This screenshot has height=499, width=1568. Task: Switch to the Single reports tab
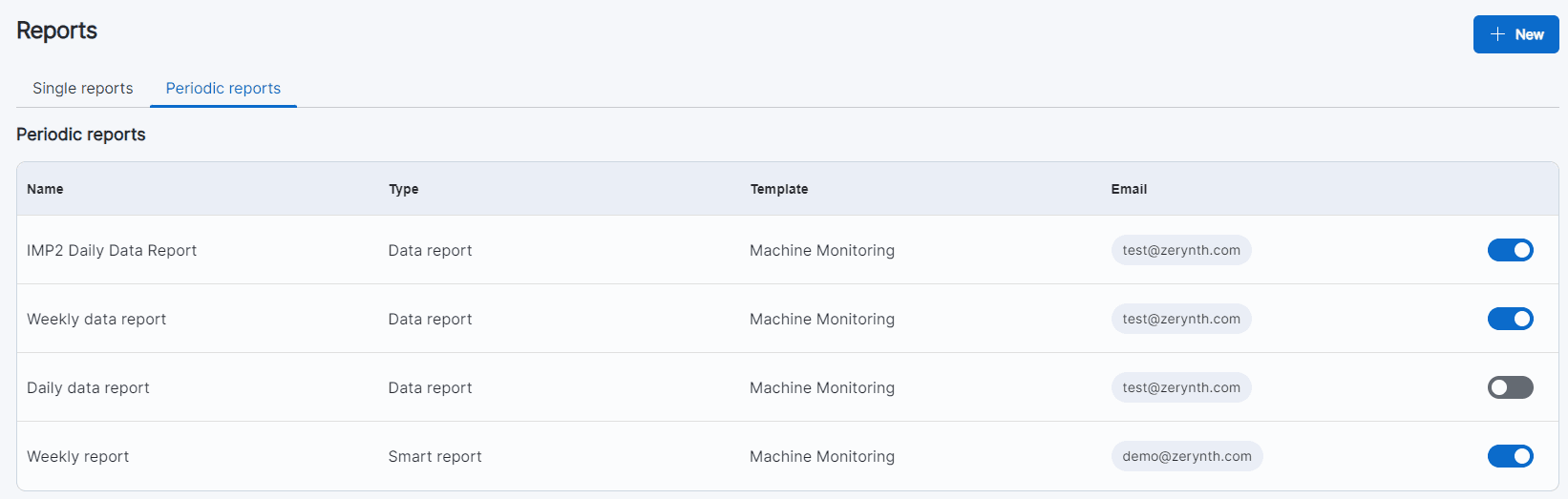point(83,88)
